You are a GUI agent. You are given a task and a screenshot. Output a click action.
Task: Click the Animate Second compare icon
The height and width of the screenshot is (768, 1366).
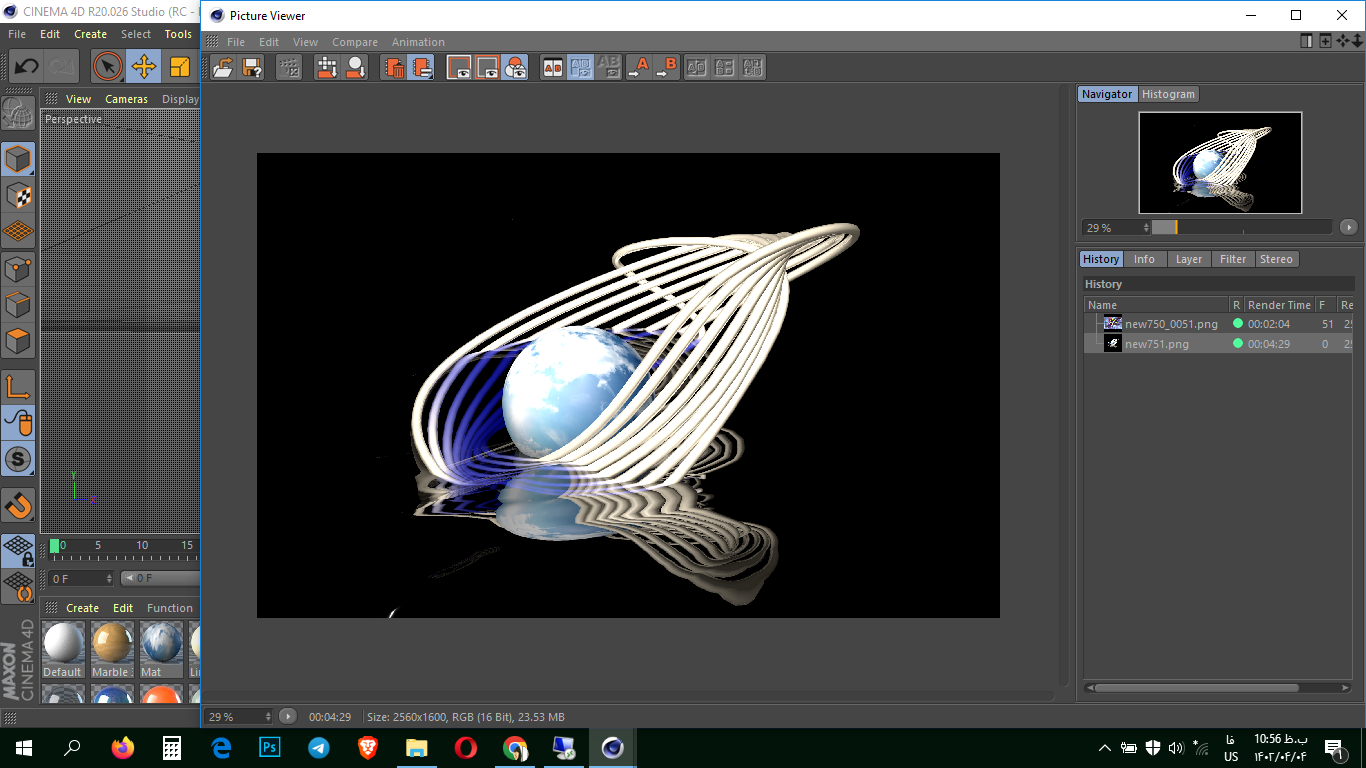pyautogui.click(x=725, y=67)
